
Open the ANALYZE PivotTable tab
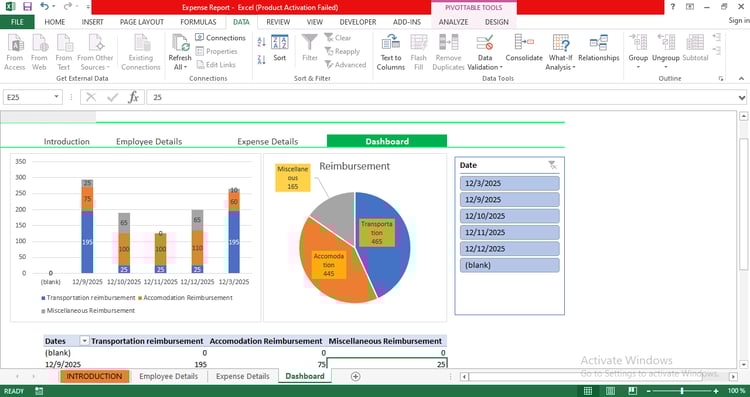453,22
